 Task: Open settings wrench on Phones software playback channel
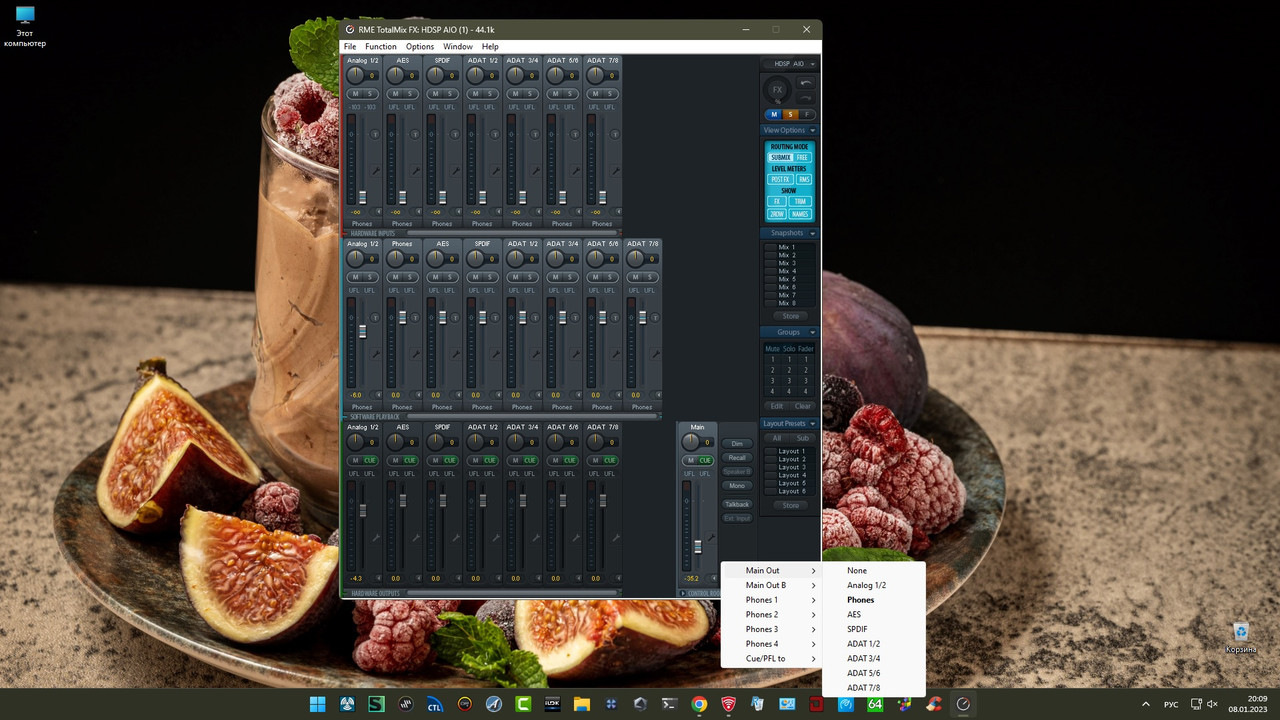415,354
